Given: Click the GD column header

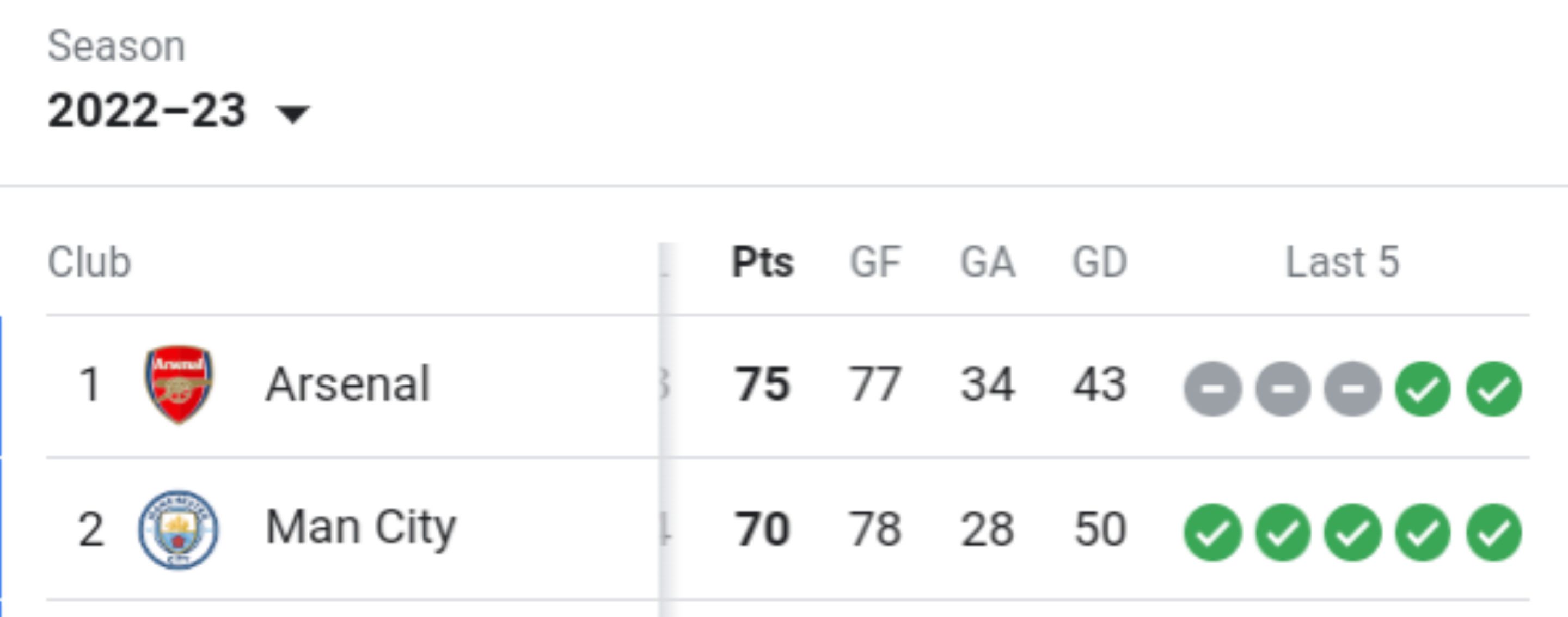Looking at the screenshot, I should 1099,262.
